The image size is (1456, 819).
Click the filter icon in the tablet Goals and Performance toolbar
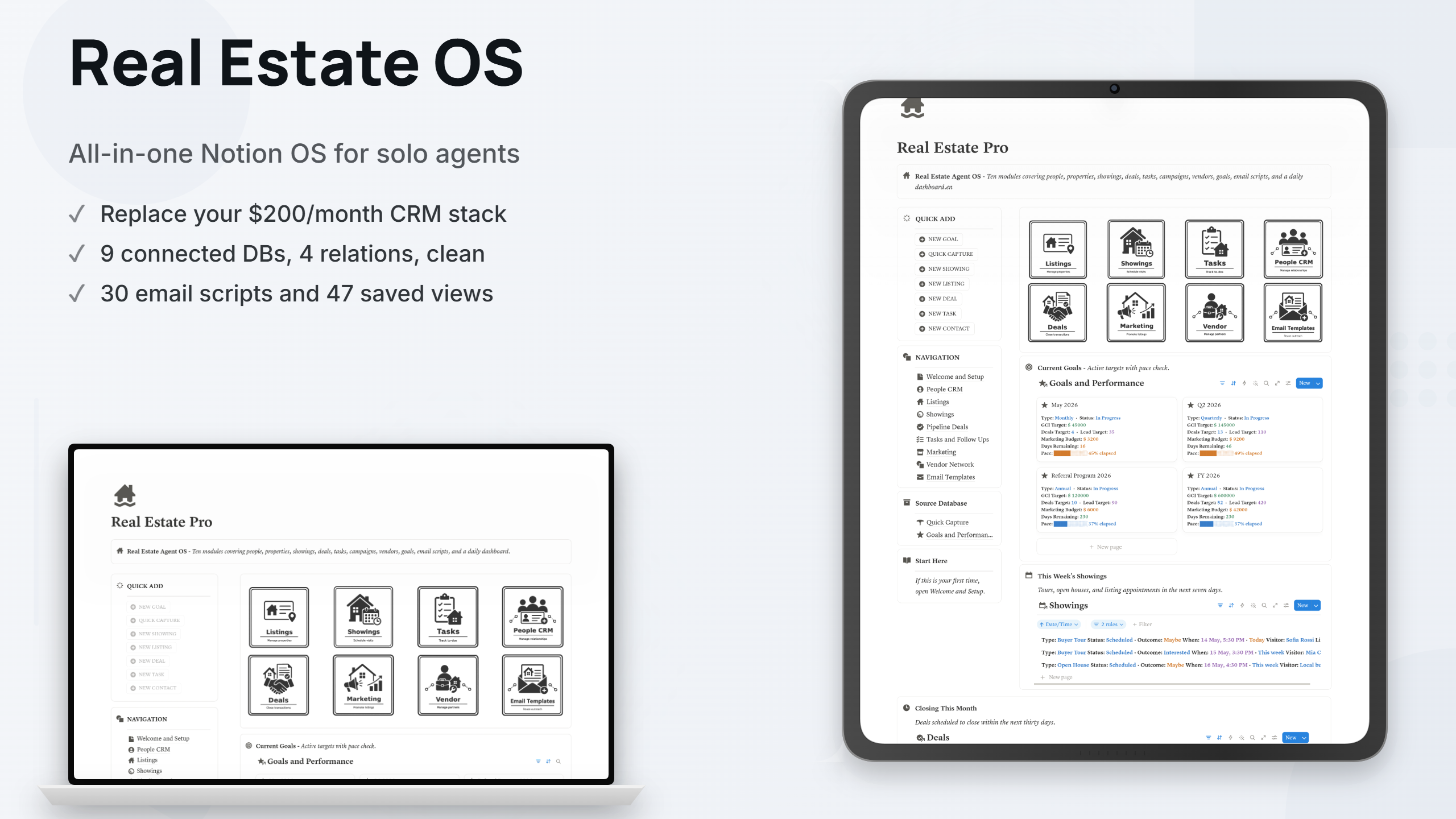pos(1222,383)
